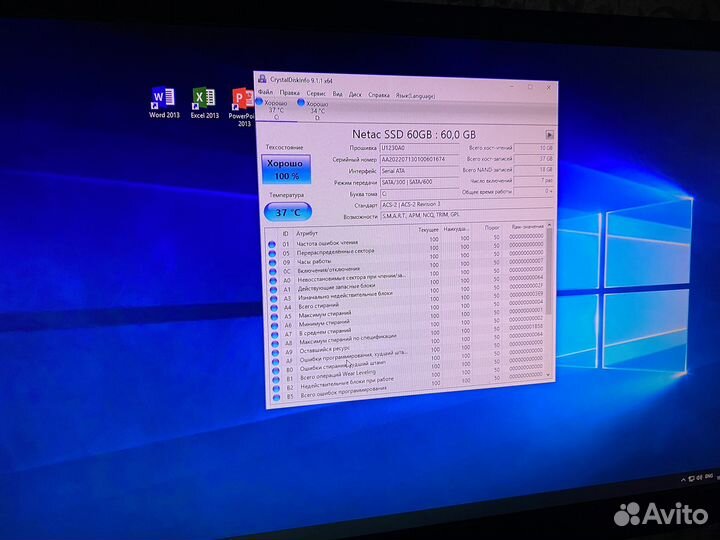
Task: Click status circle for attribute A5 row
Action: pyautogui.click(x=274, y=317)
